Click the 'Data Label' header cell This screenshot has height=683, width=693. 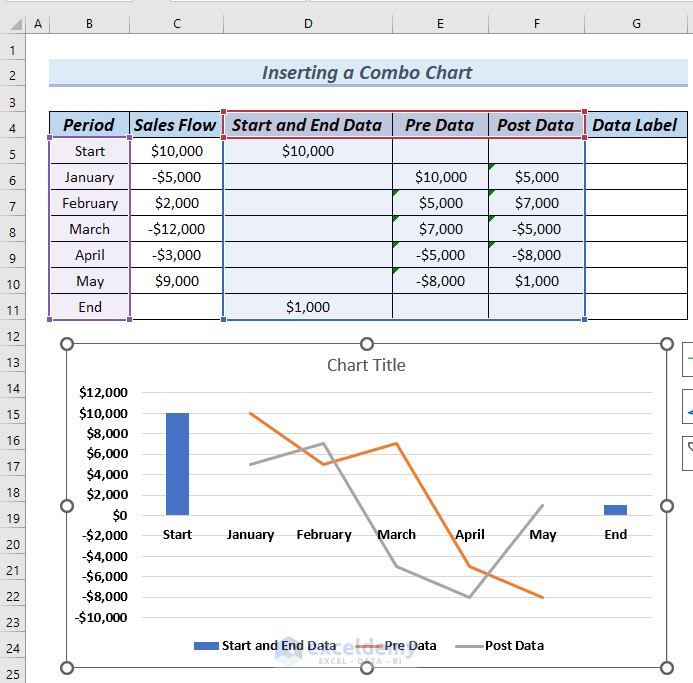(636, 125)
